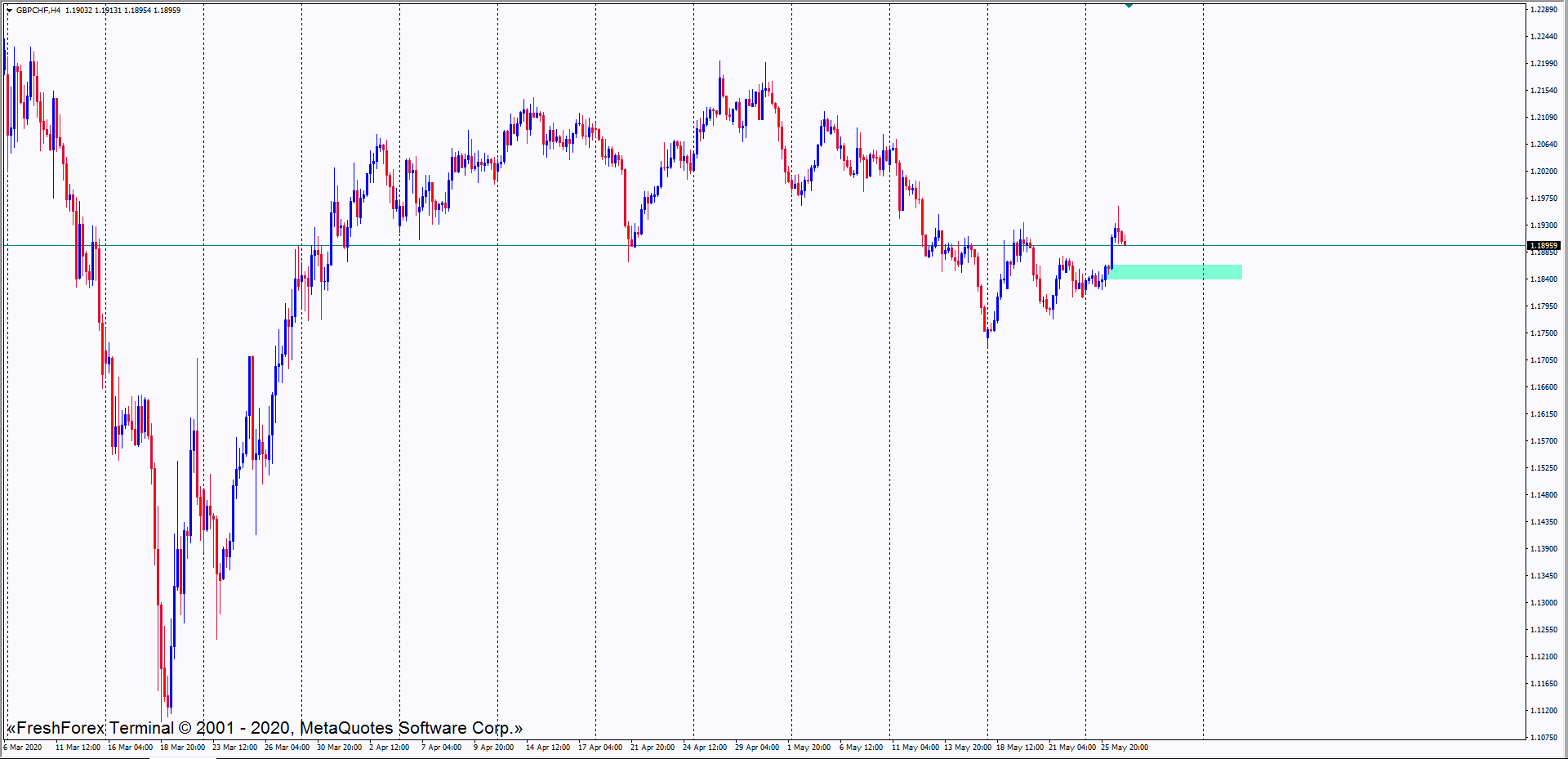Click the current price label 1.18959
This screenshot has height=759, width=1568.
1543,245
